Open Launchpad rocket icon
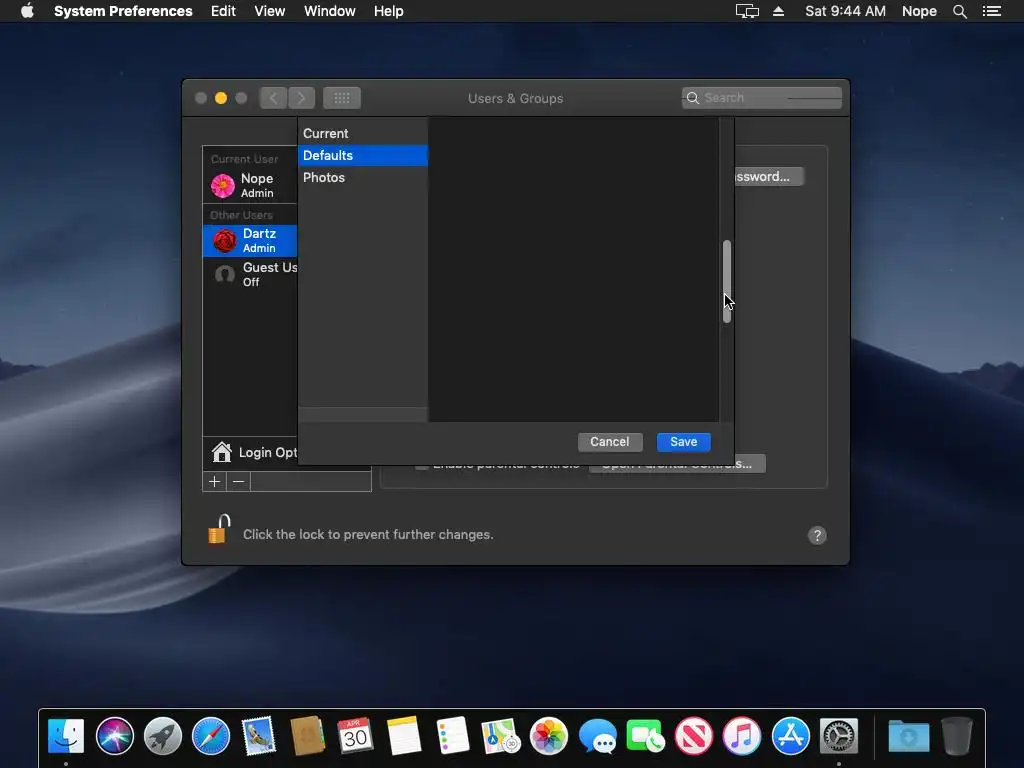The image size is (1024, 768). coord(163,736)
